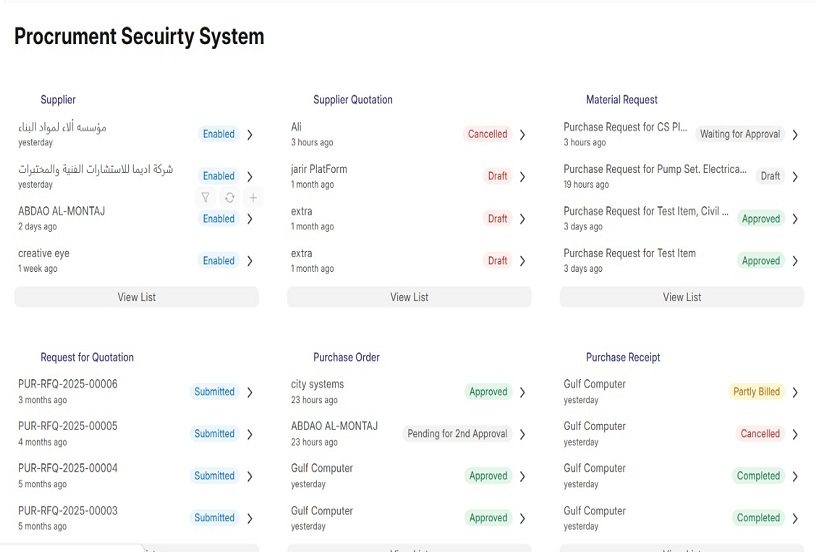Click the refresh icon in Supplier card
Image resolution: width=816 pixels, height=552 pixels.
pos(229,198)
